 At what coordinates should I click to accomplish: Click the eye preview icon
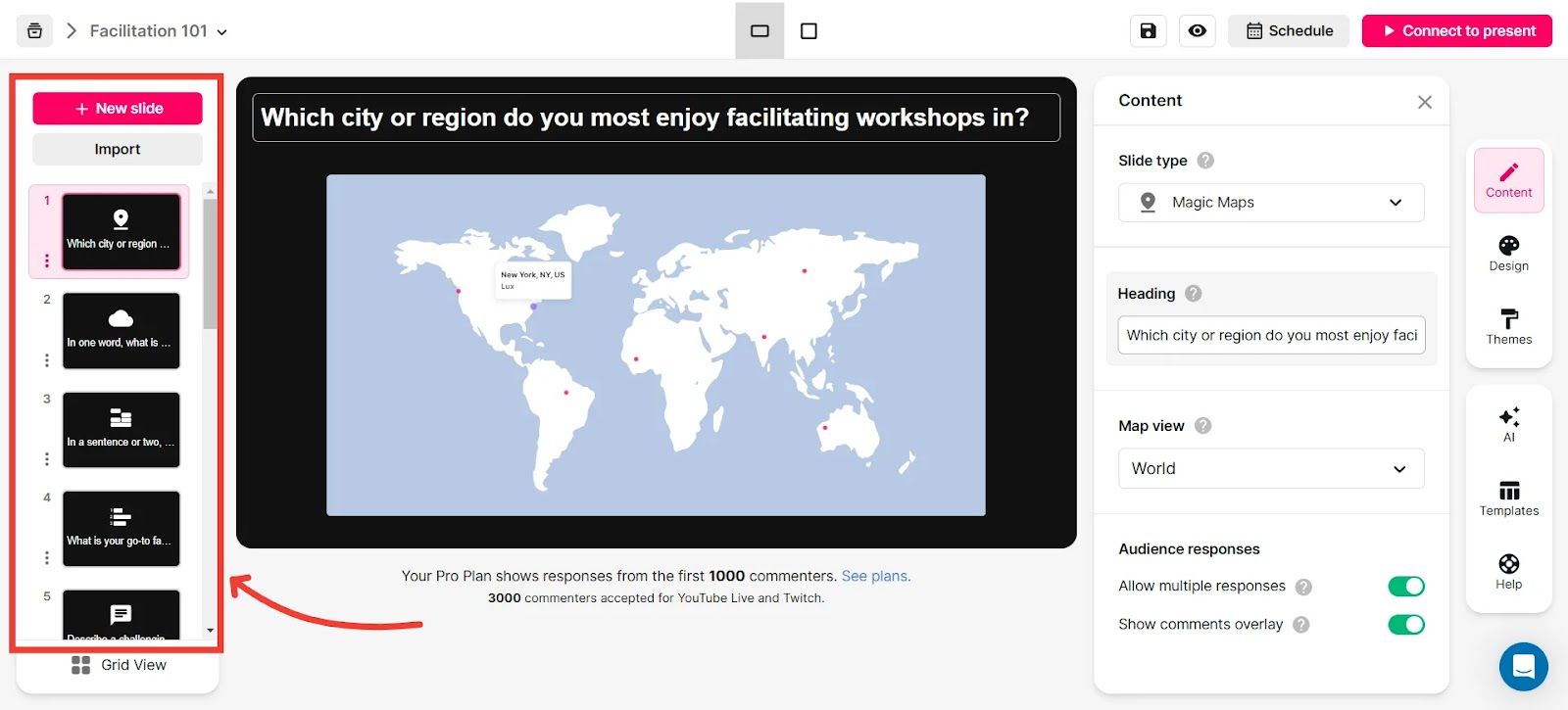pyautogui.click(x=1197, y=31)
